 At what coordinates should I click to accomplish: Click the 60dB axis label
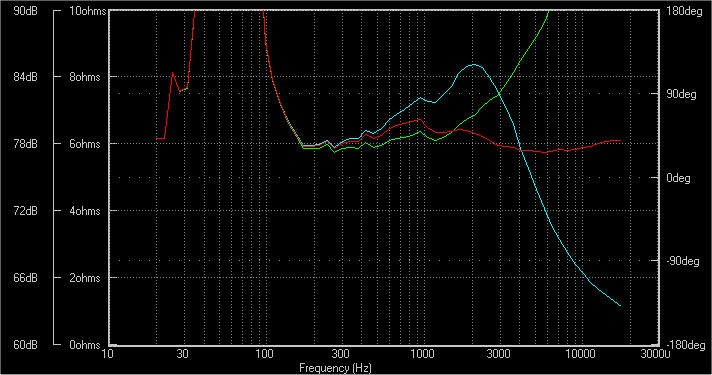[x=25, y=345]
